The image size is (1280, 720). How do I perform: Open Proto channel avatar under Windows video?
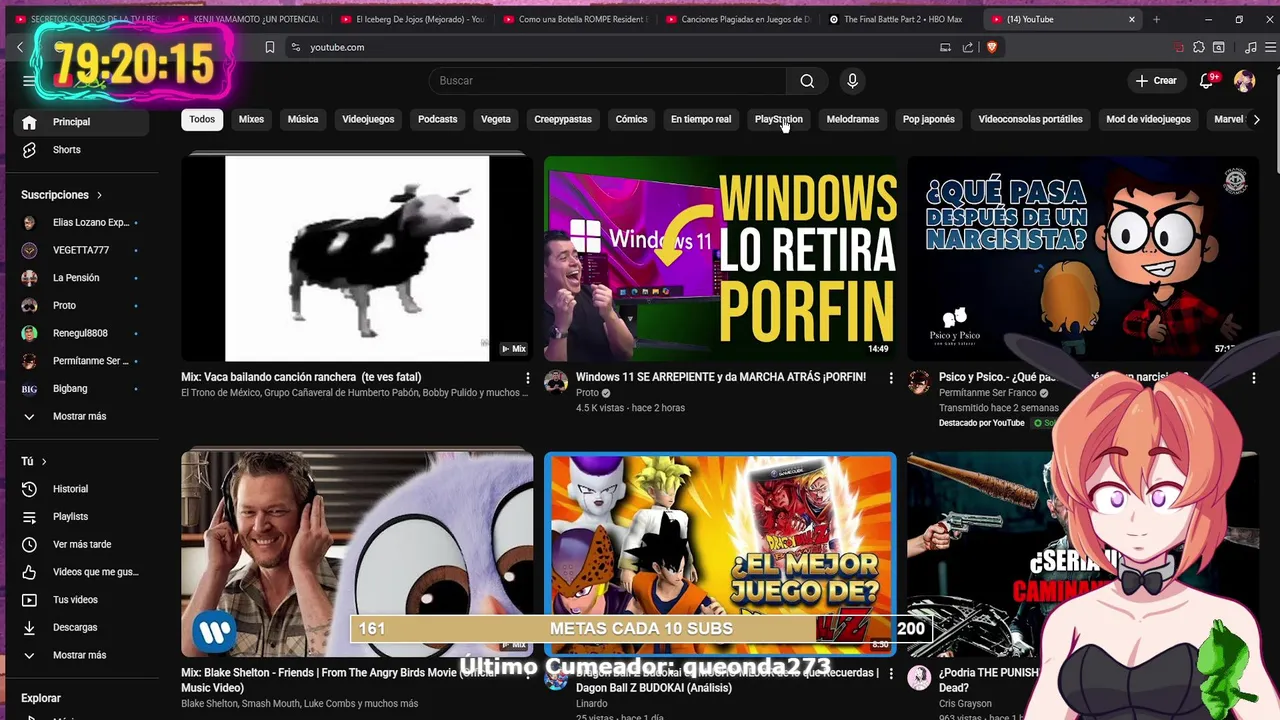coord(556,382)
